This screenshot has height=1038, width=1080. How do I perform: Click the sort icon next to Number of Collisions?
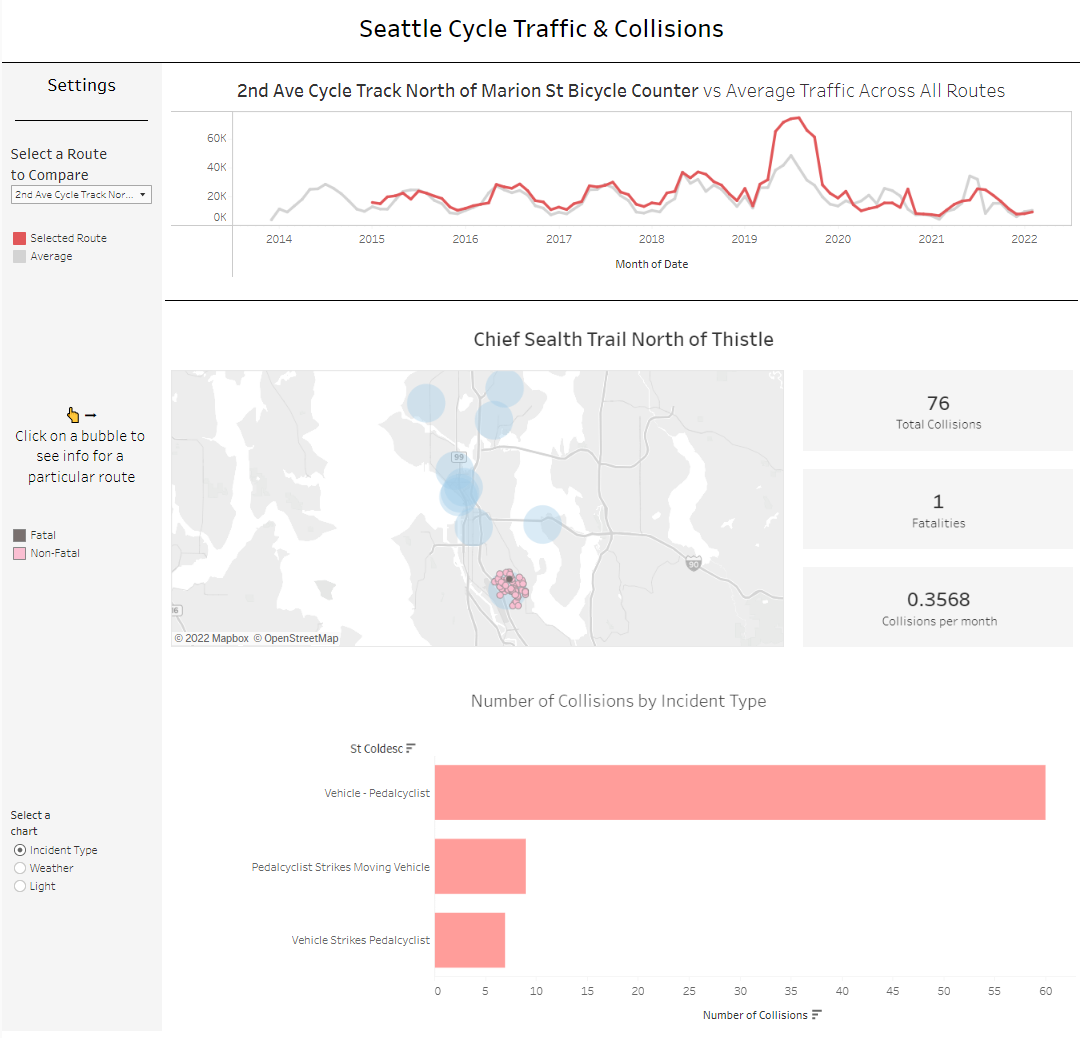(x=817, y=1015)
